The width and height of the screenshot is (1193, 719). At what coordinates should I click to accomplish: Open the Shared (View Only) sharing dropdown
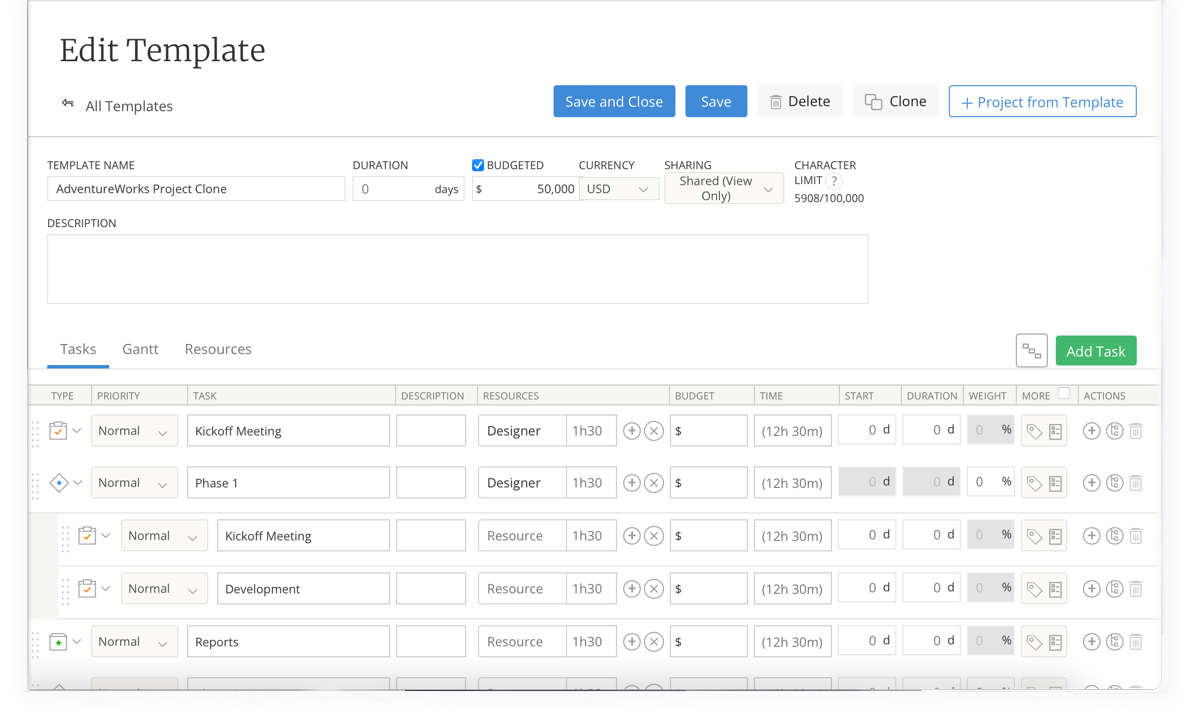pos(723,188)
